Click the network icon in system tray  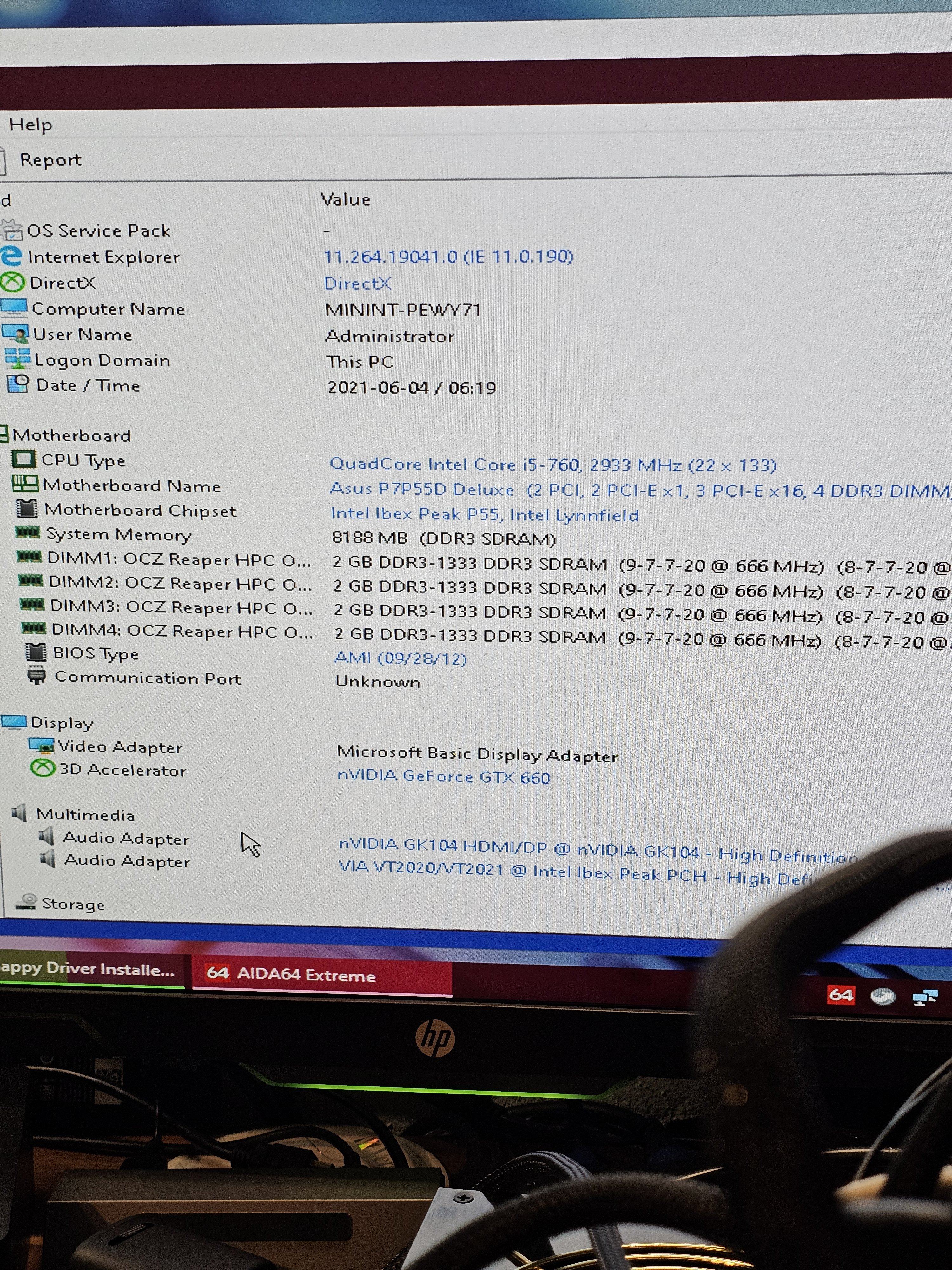pyautogui.click(x=924, y=997)
